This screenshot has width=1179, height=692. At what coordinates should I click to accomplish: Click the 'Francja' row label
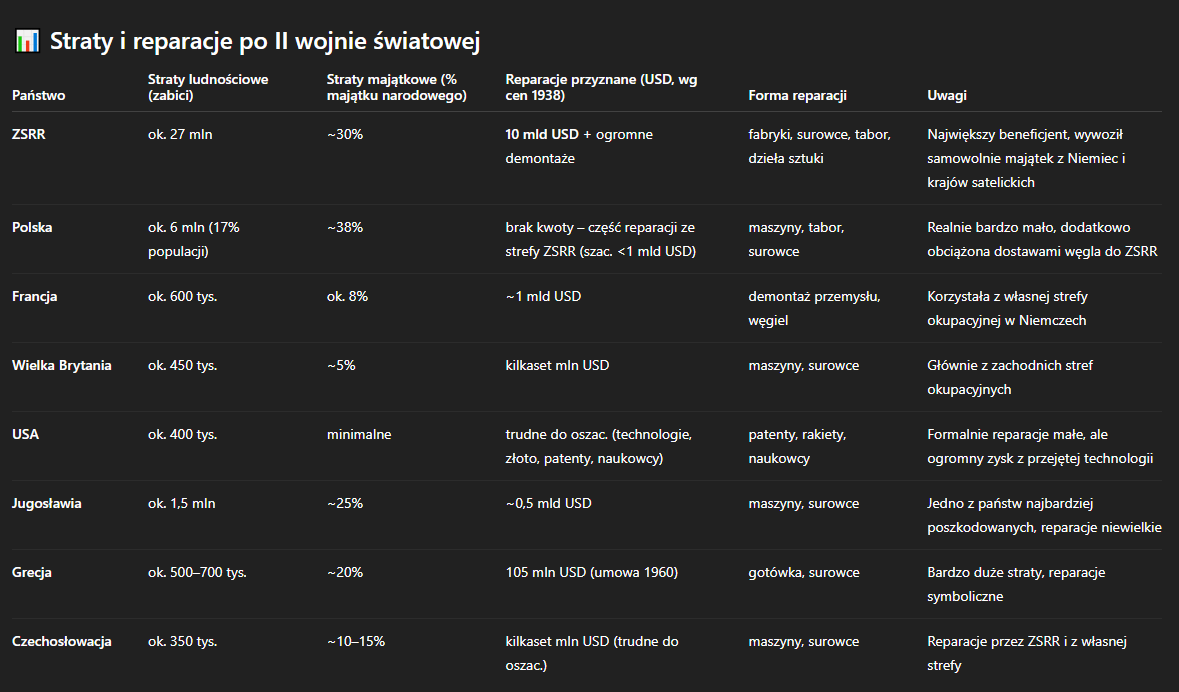pyautogui.click(x=35, y=297)
